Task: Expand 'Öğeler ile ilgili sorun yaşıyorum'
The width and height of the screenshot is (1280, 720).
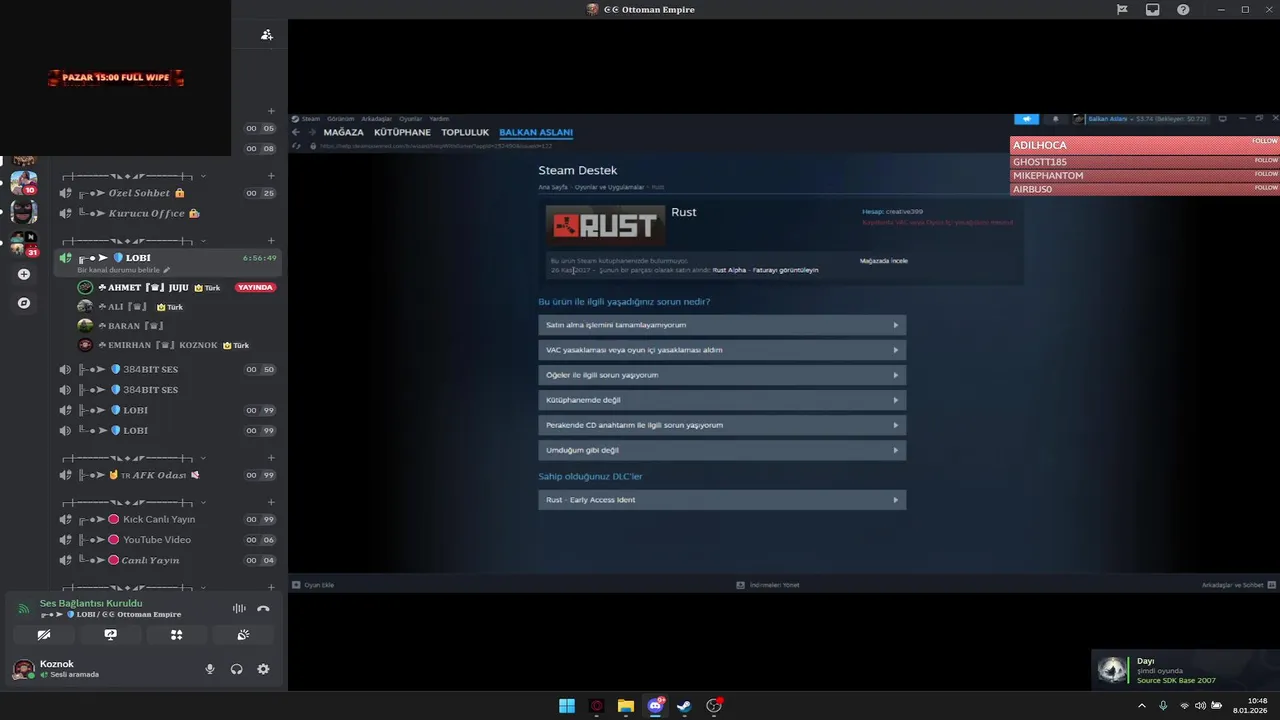Action: [722, 375]
